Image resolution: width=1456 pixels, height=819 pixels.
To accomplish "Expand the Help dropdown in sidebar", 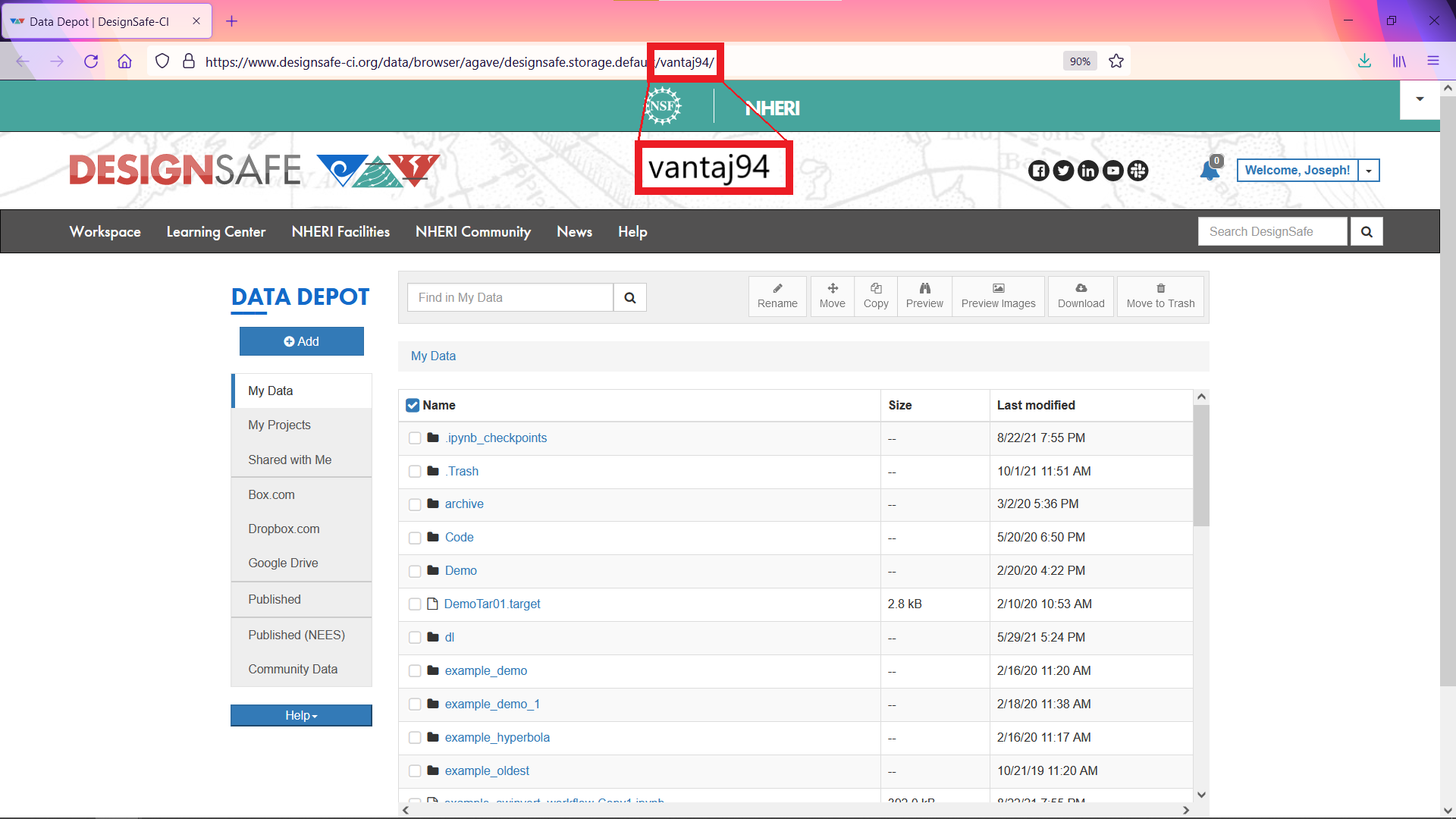I will click(301, 715).
